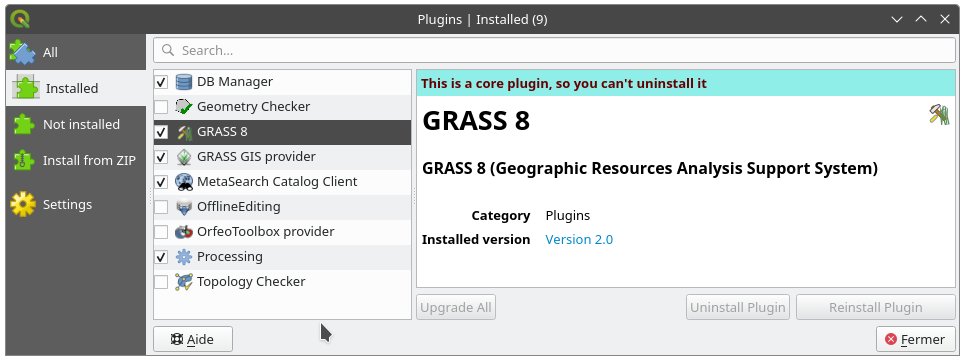Click the Category label
This screenshot has width=963, height=364.
[x=501, y=215]
